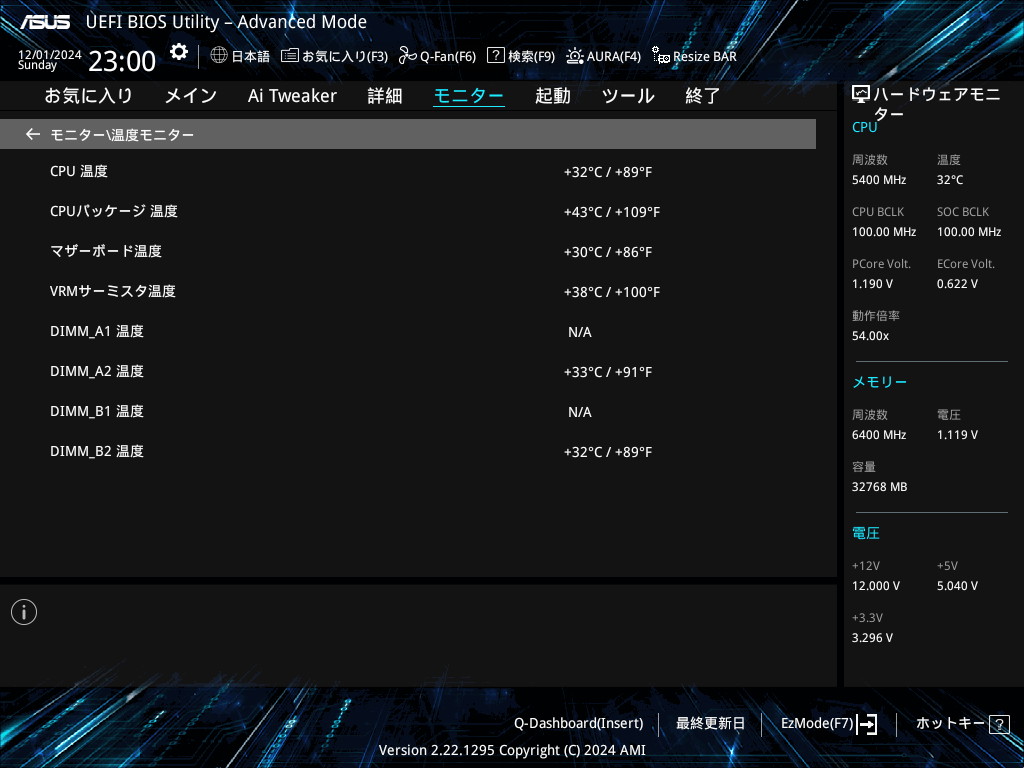Open the ツール tab

tap(628, 96)
